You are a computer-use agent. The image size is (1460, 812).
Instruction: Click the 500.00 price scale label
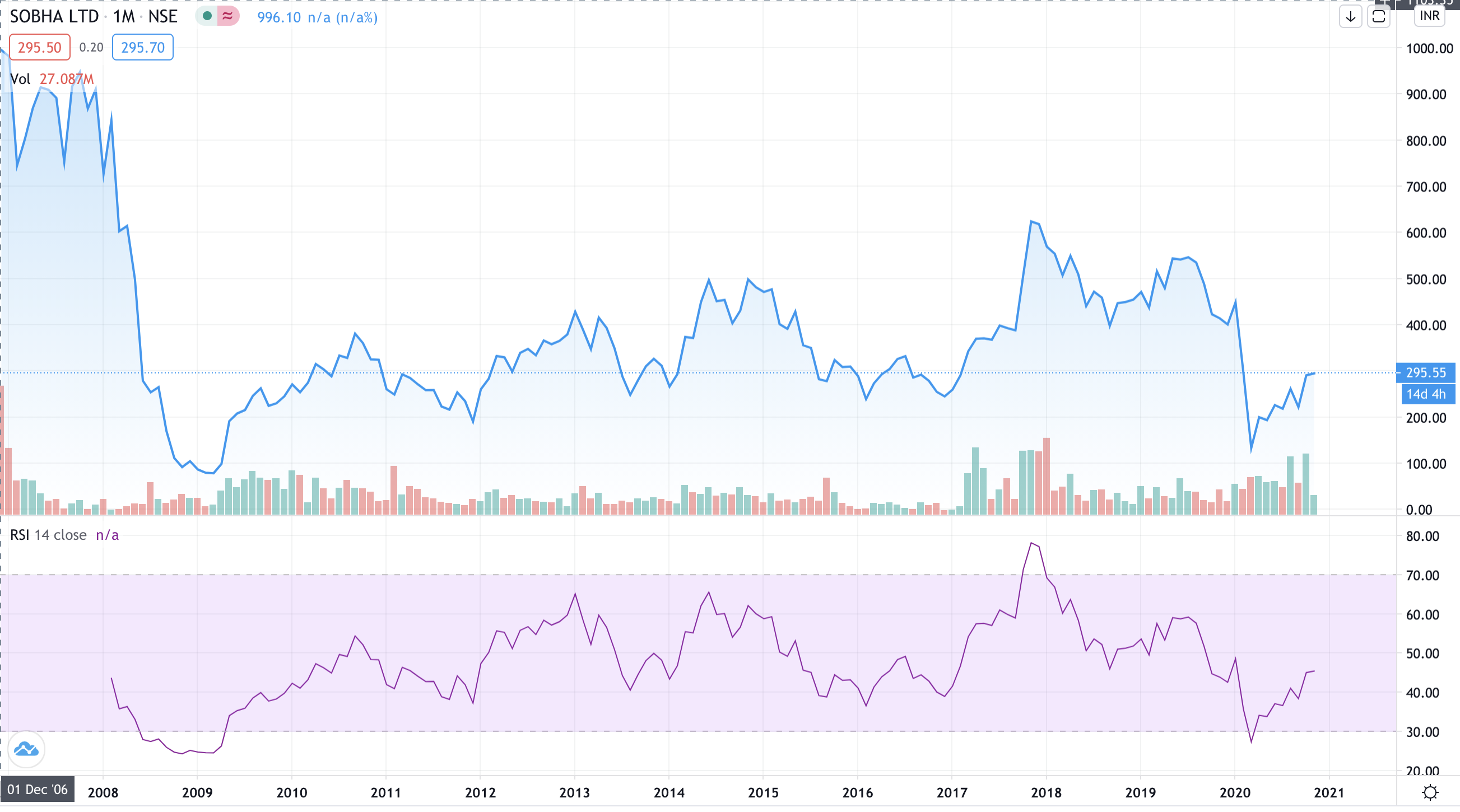coord(1426,279)
